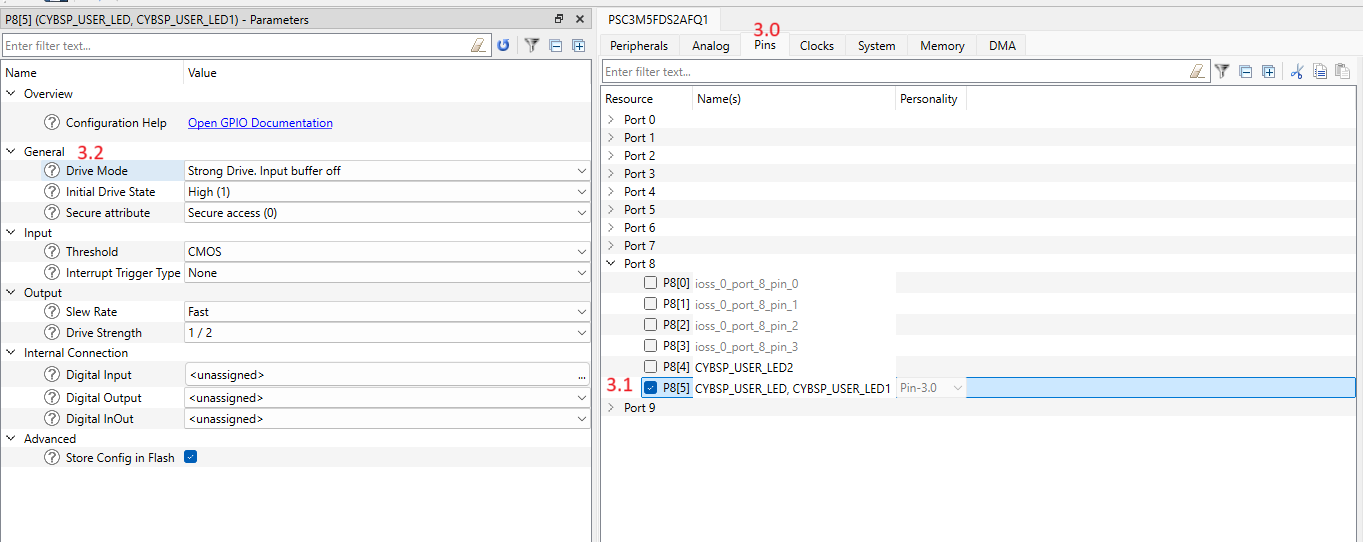
Task: Expand all resources in the Pins tab toolbar
Action: (x=1268, y=71)
